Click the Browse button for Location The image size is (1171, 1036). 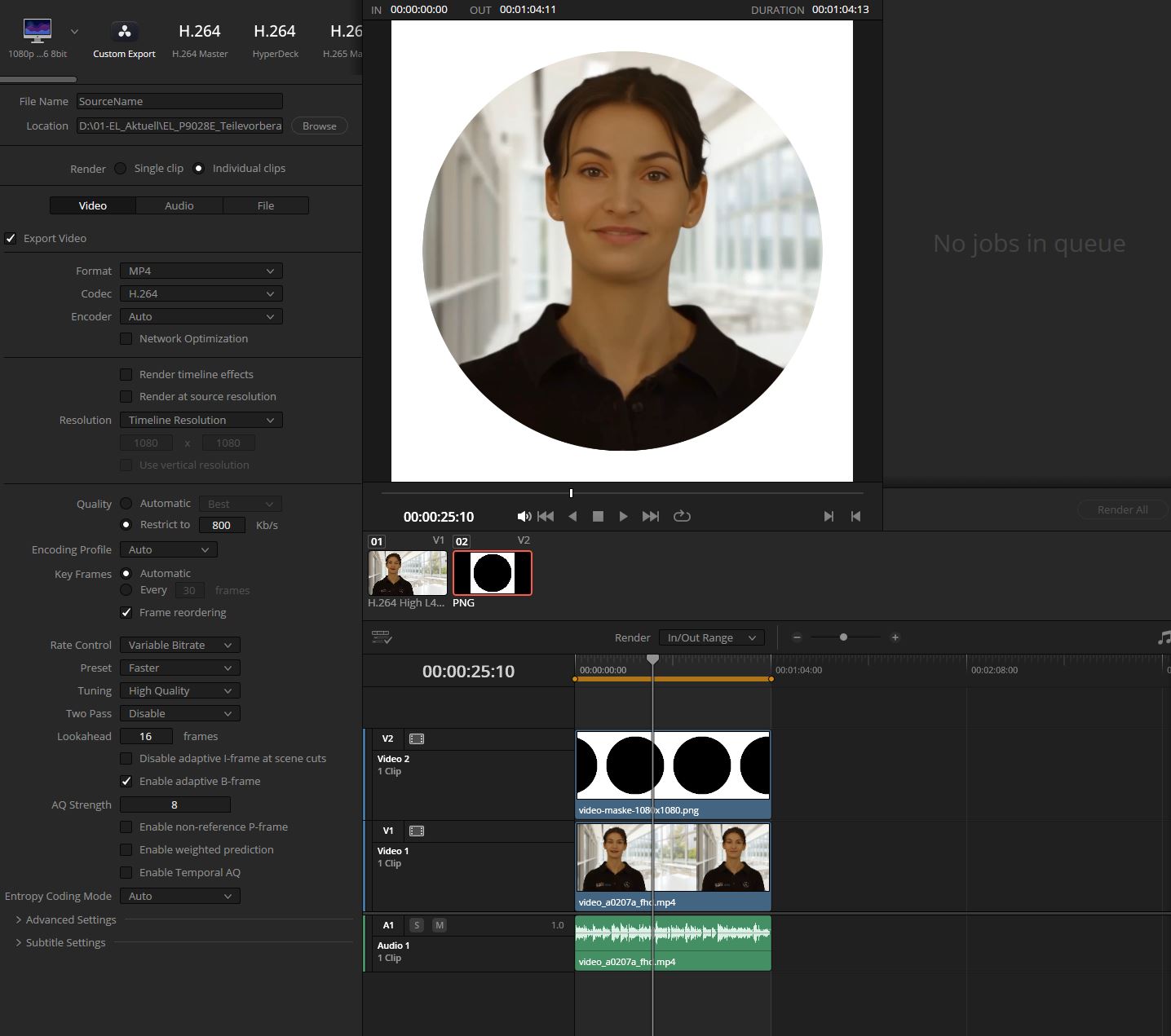tap(319, 126)
